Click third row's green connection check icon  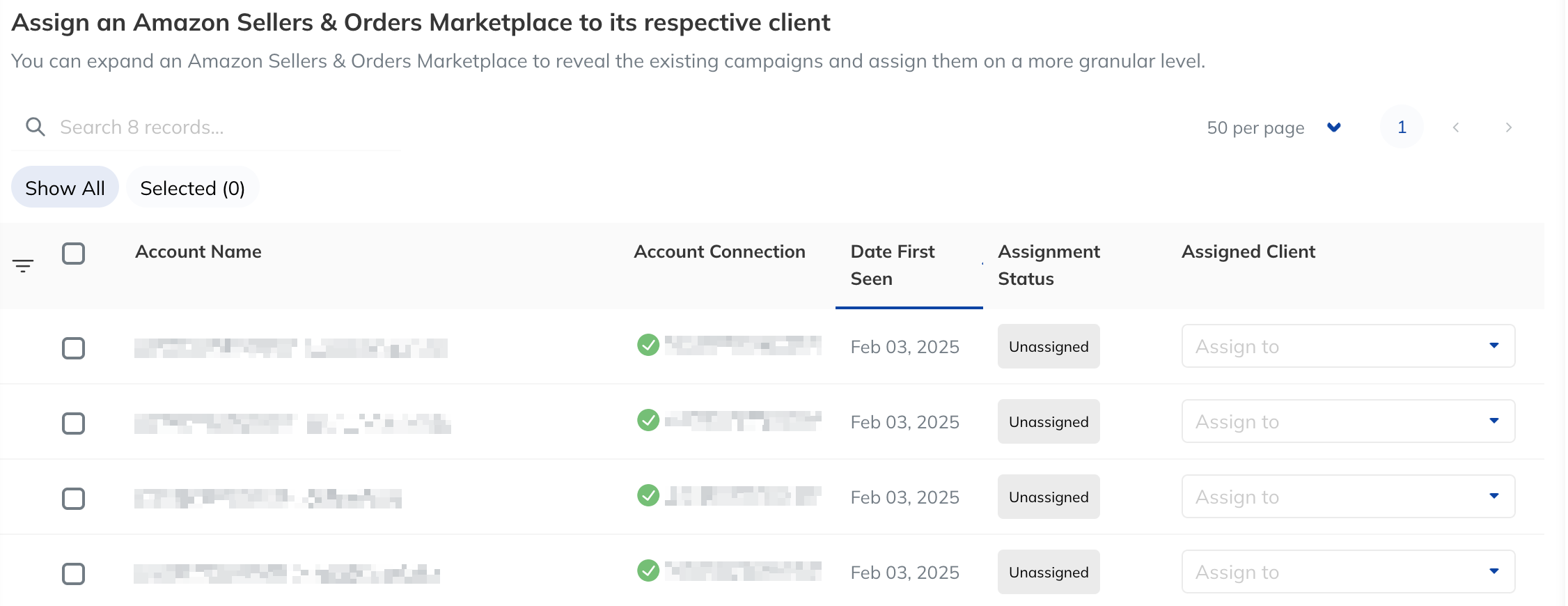click(x=648, y=495)
